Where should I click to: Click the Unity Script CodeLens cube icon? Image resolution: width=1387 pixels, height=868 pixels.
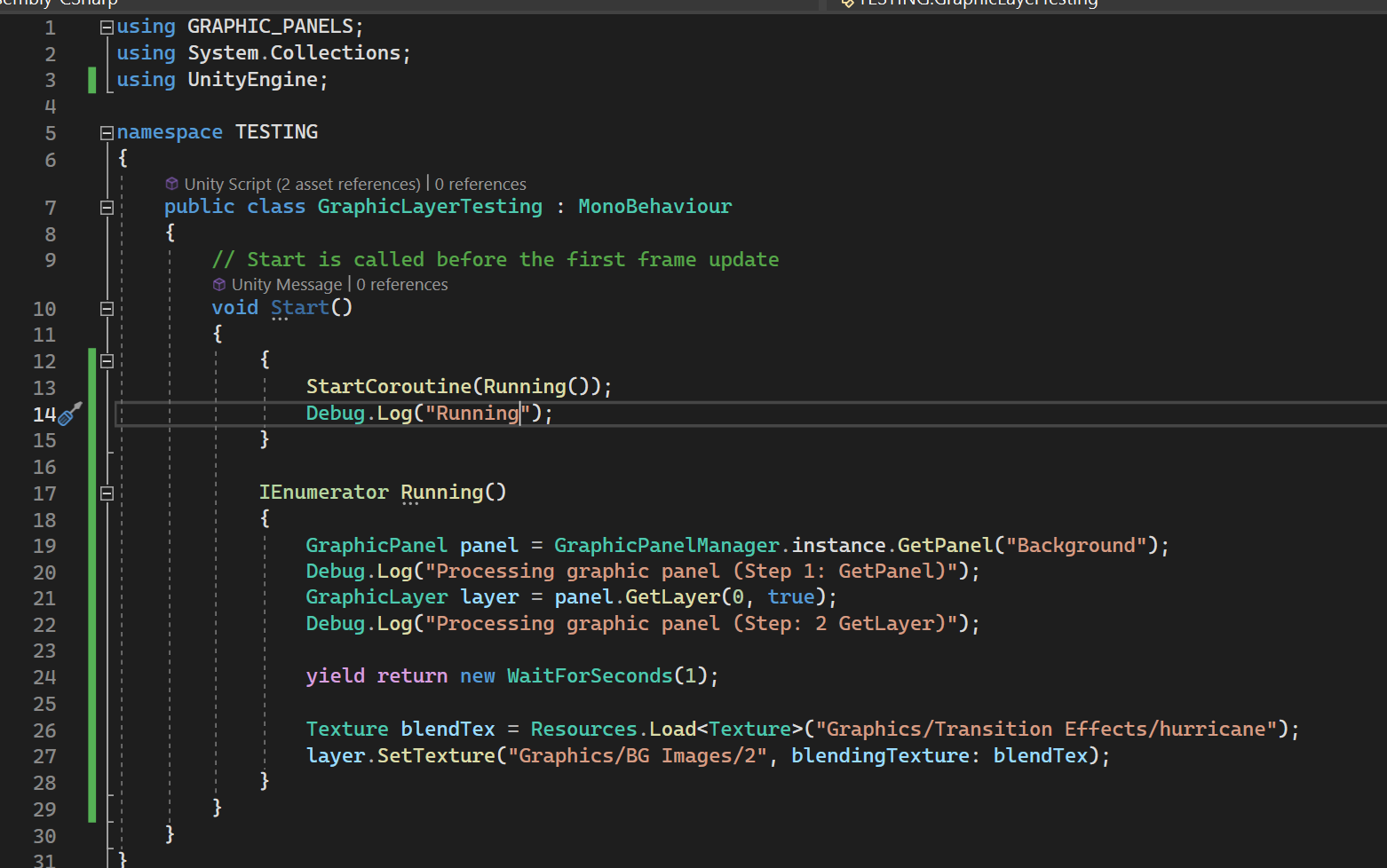click(x=172, y=184)
